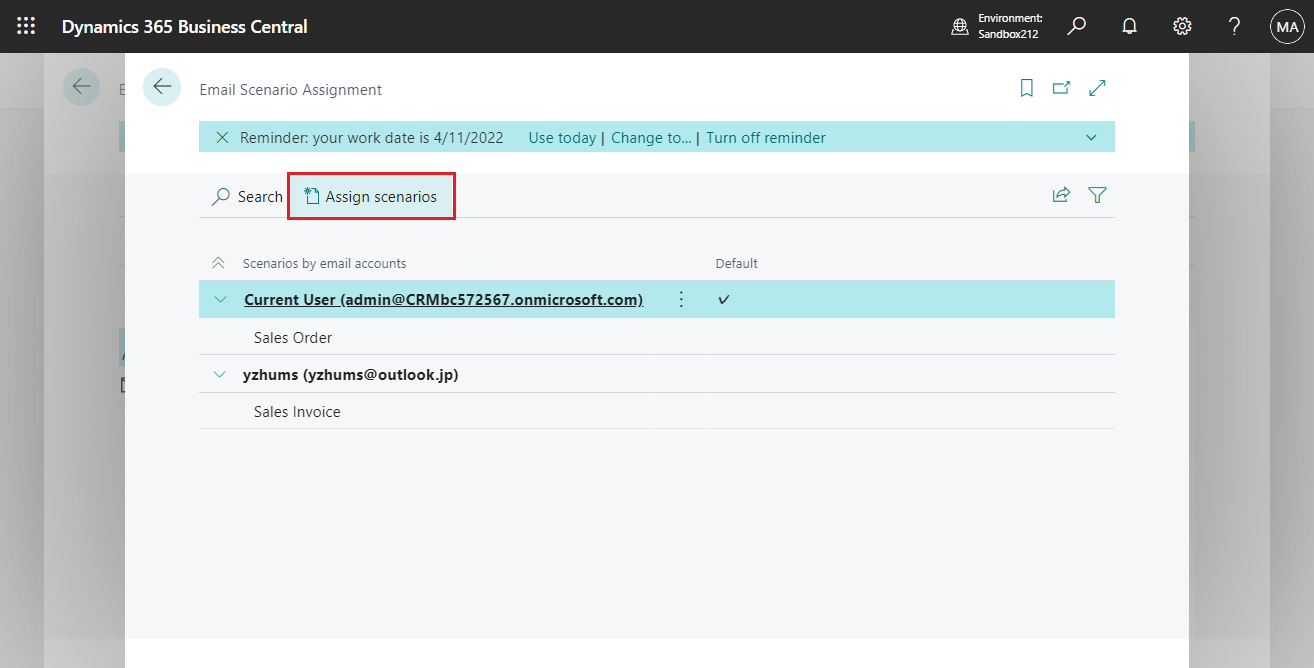The width and height of the screenshot is (1314, 668).
Task: Collapse the Current User account scenarios
Action: click(x=219, y=298)
